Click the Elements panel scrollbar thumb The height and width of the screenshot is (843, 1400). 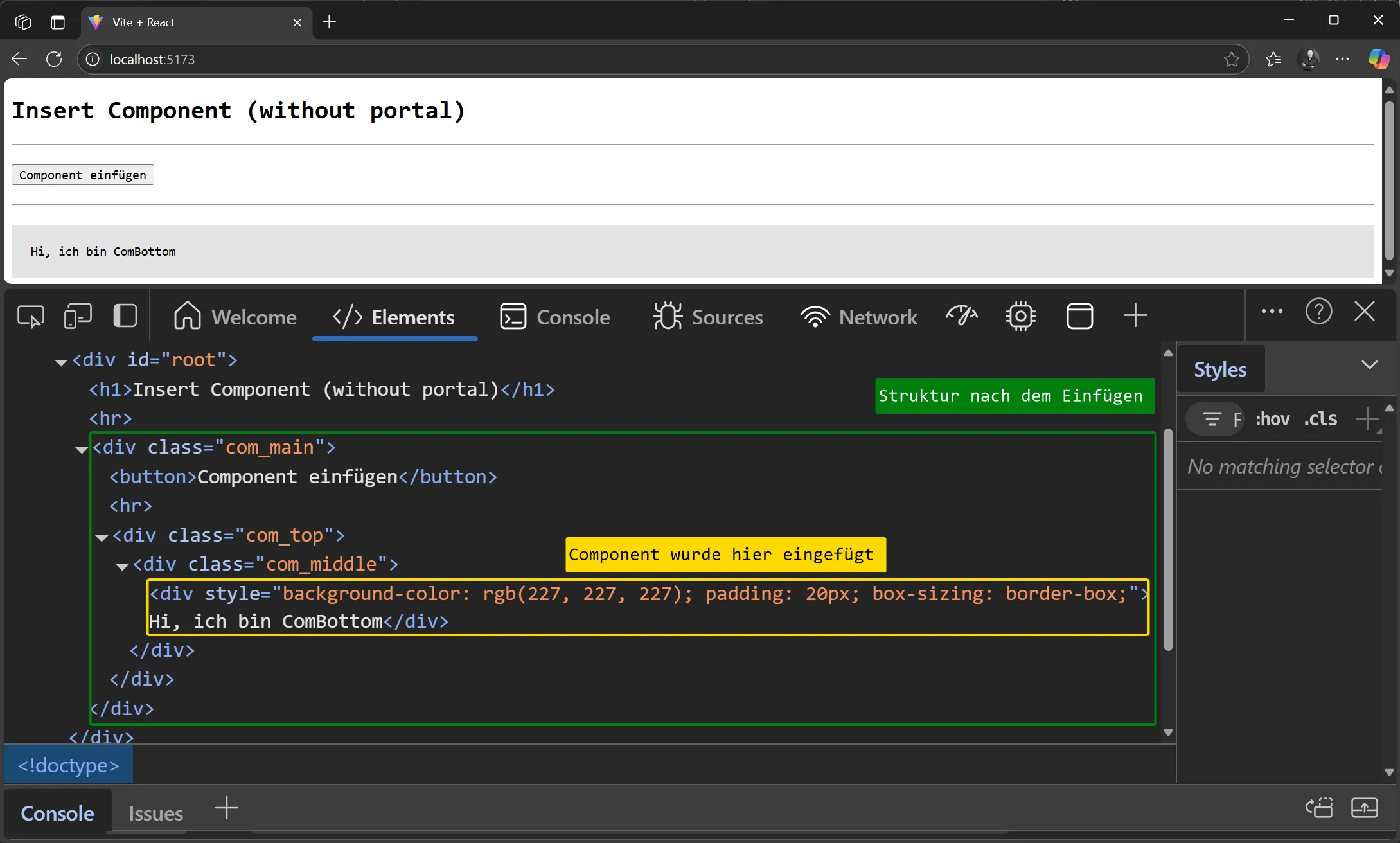coord(1168,540)
